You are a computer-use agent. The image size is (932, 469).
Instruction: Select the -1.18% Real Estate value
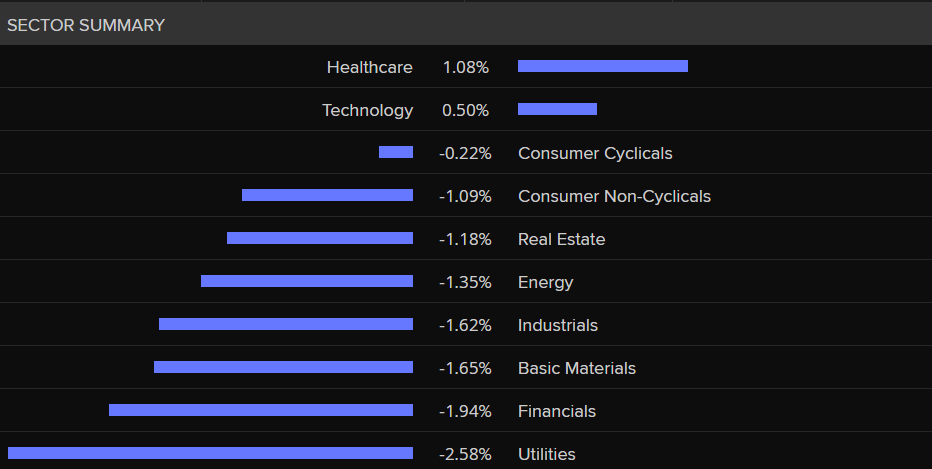[465, 239]
